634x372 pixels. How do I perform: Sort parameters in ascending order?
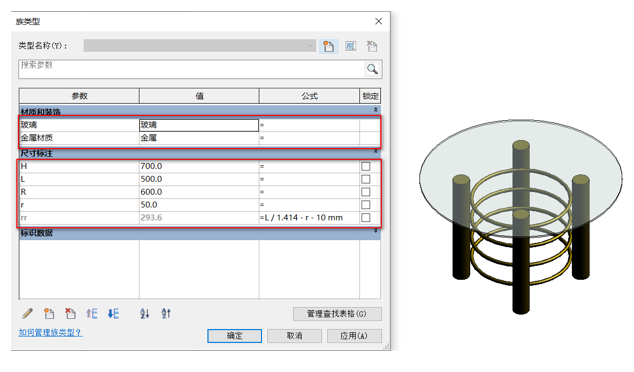point(144,313)
